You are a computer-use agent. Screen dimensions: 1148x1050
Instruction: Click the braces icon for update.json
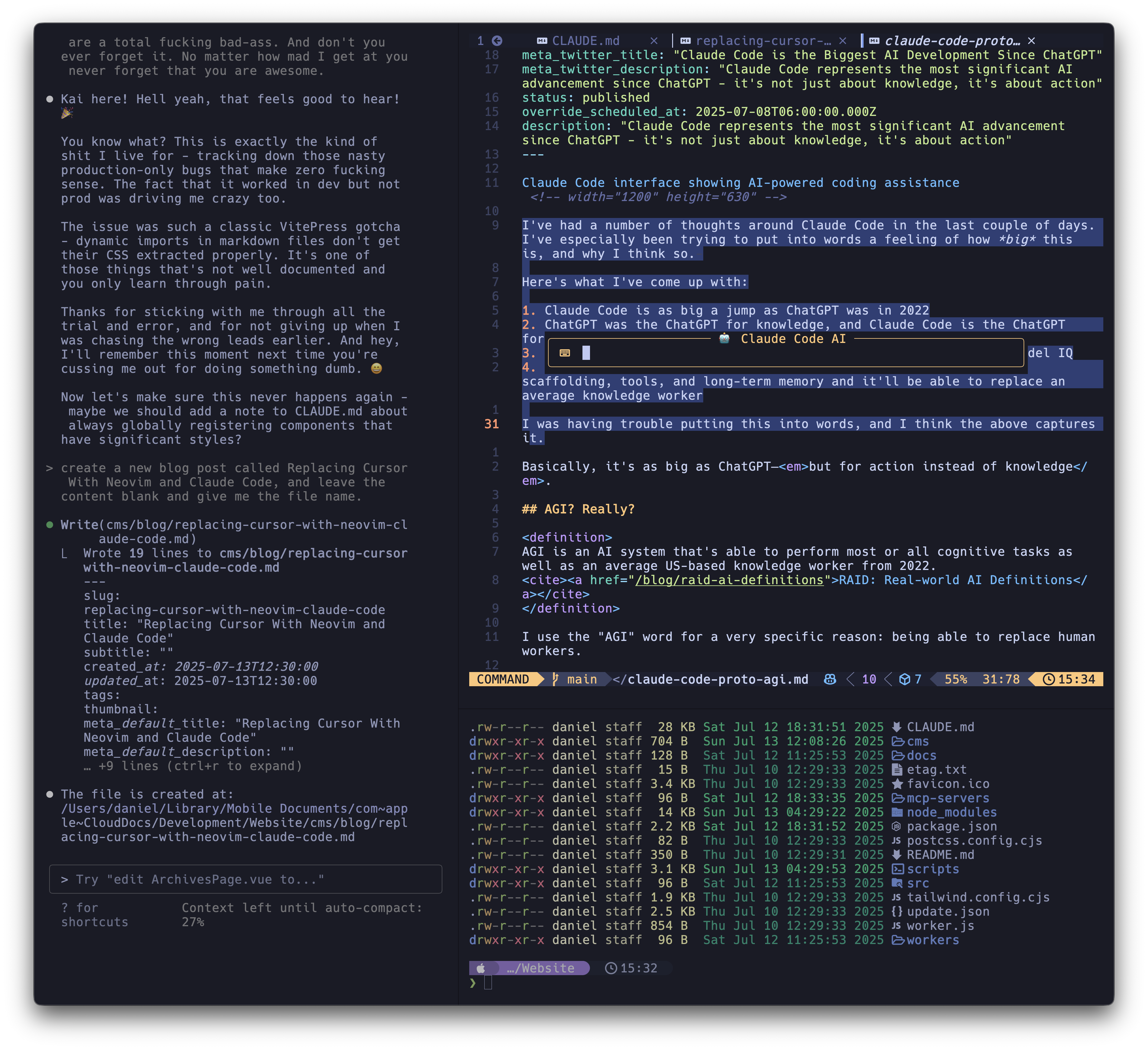click(x=896, y=912)
